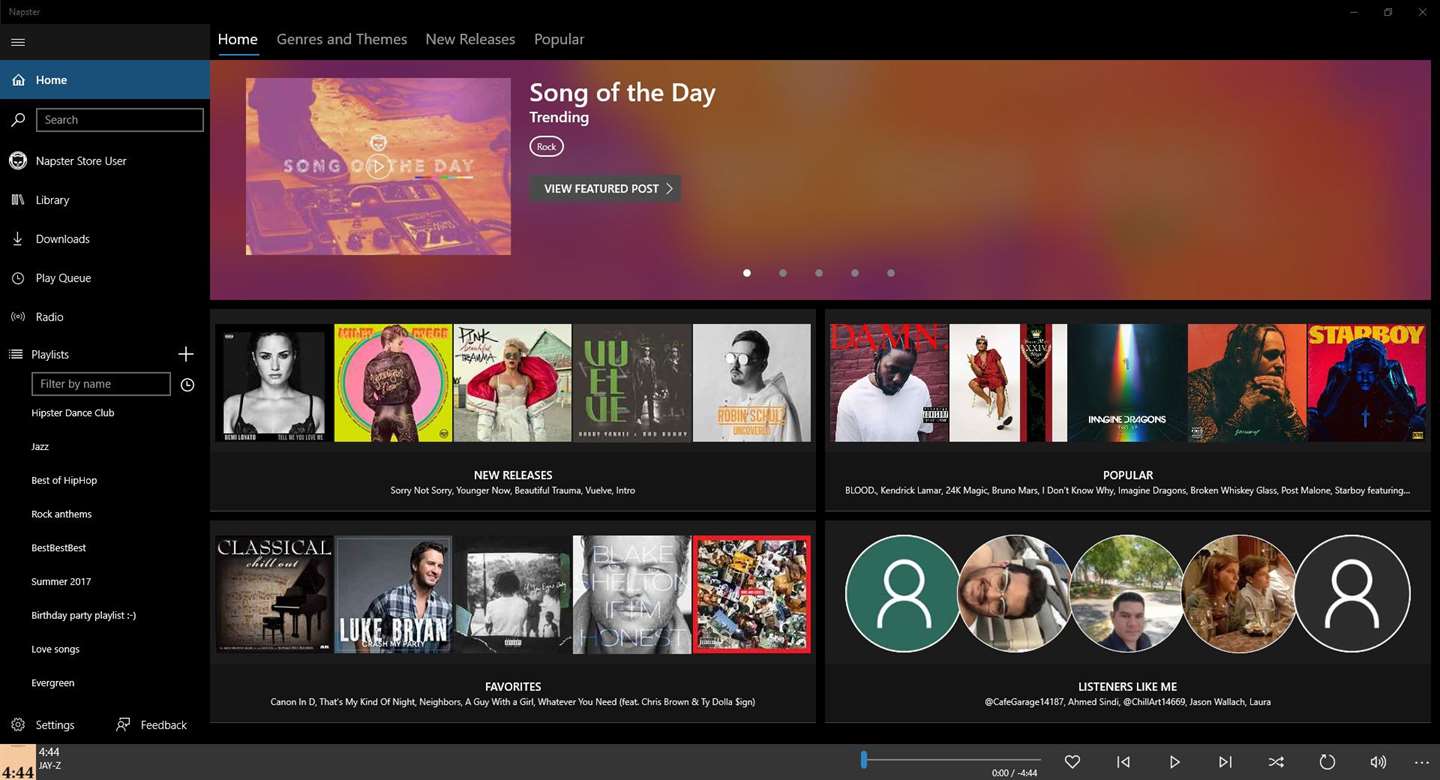
Task: Click the search magnifier icon
Action: pos(18,120)
